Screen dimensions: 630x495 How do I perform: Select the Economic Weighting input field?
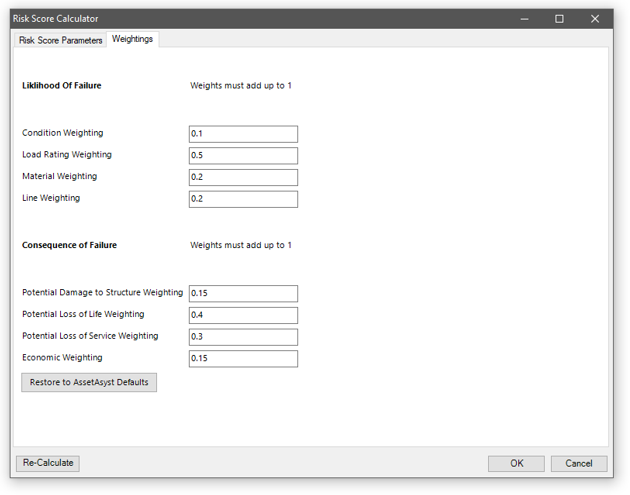pyautogui.click(x=243, y=358)
